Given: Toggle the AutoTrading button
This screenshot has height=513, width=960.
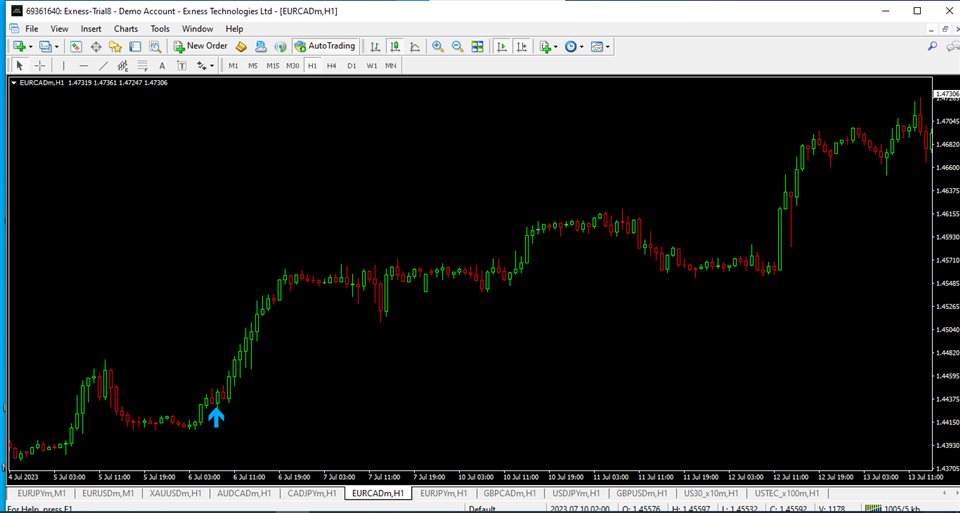Looking at the screenshot, I should pyautogui.click(x=325, y=47).
